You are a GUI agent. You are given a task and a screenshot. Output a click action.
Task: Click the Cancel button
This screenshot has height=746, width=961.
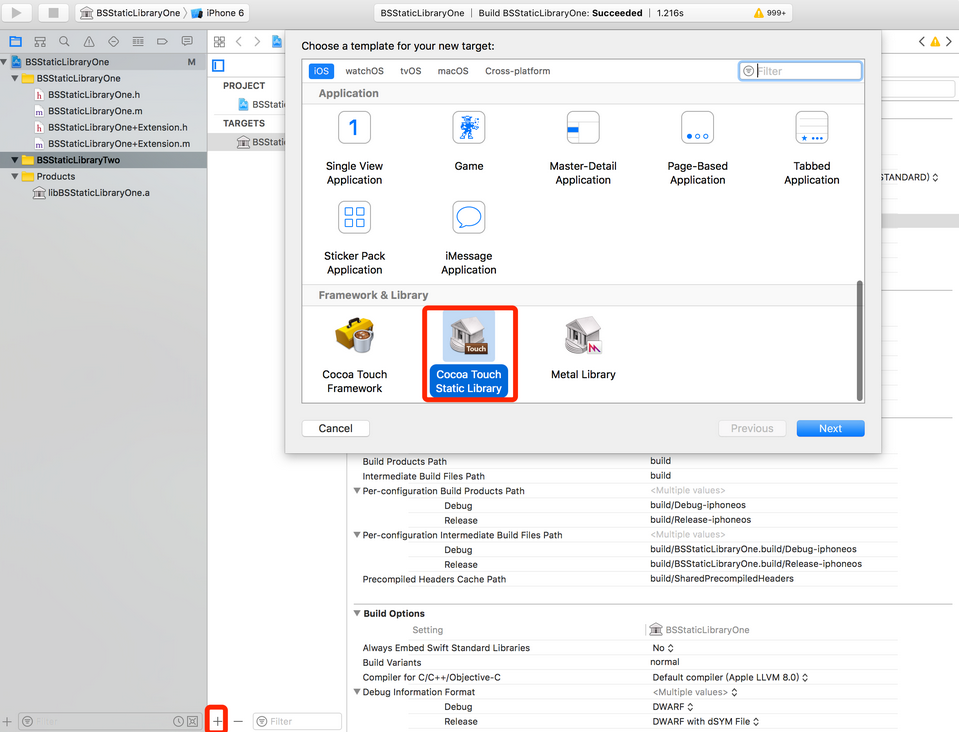point(335,428)
